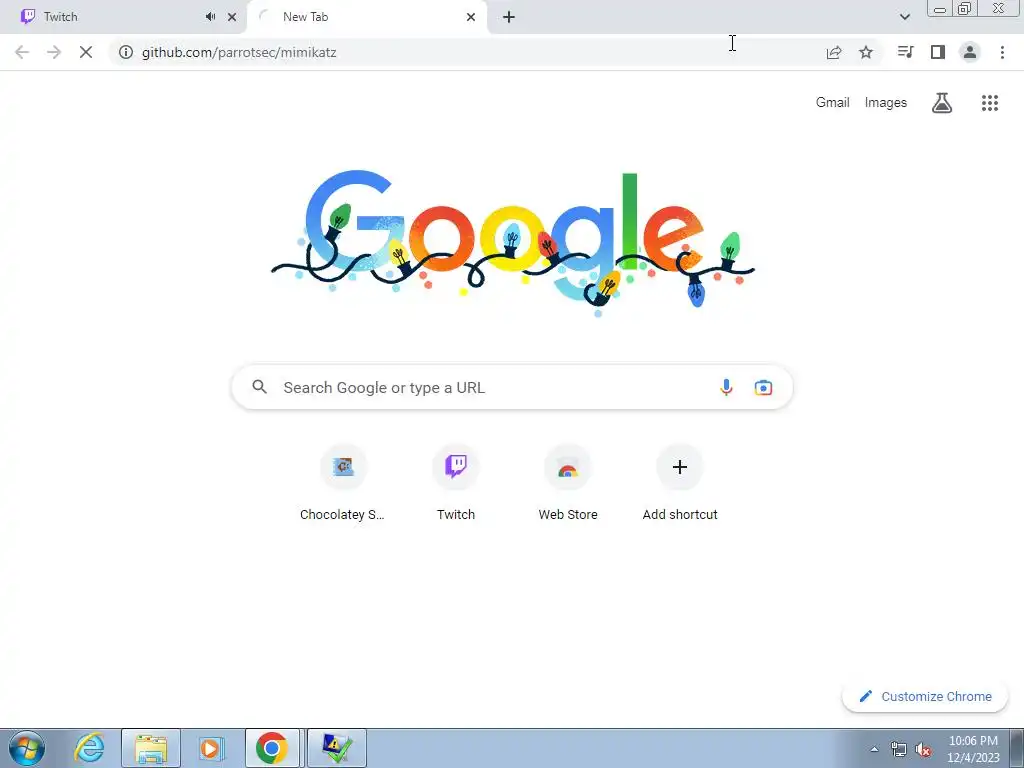Stop loading the page
Image resolution: width=1024 pixels, height=768 pixels.
click(86, 52)
